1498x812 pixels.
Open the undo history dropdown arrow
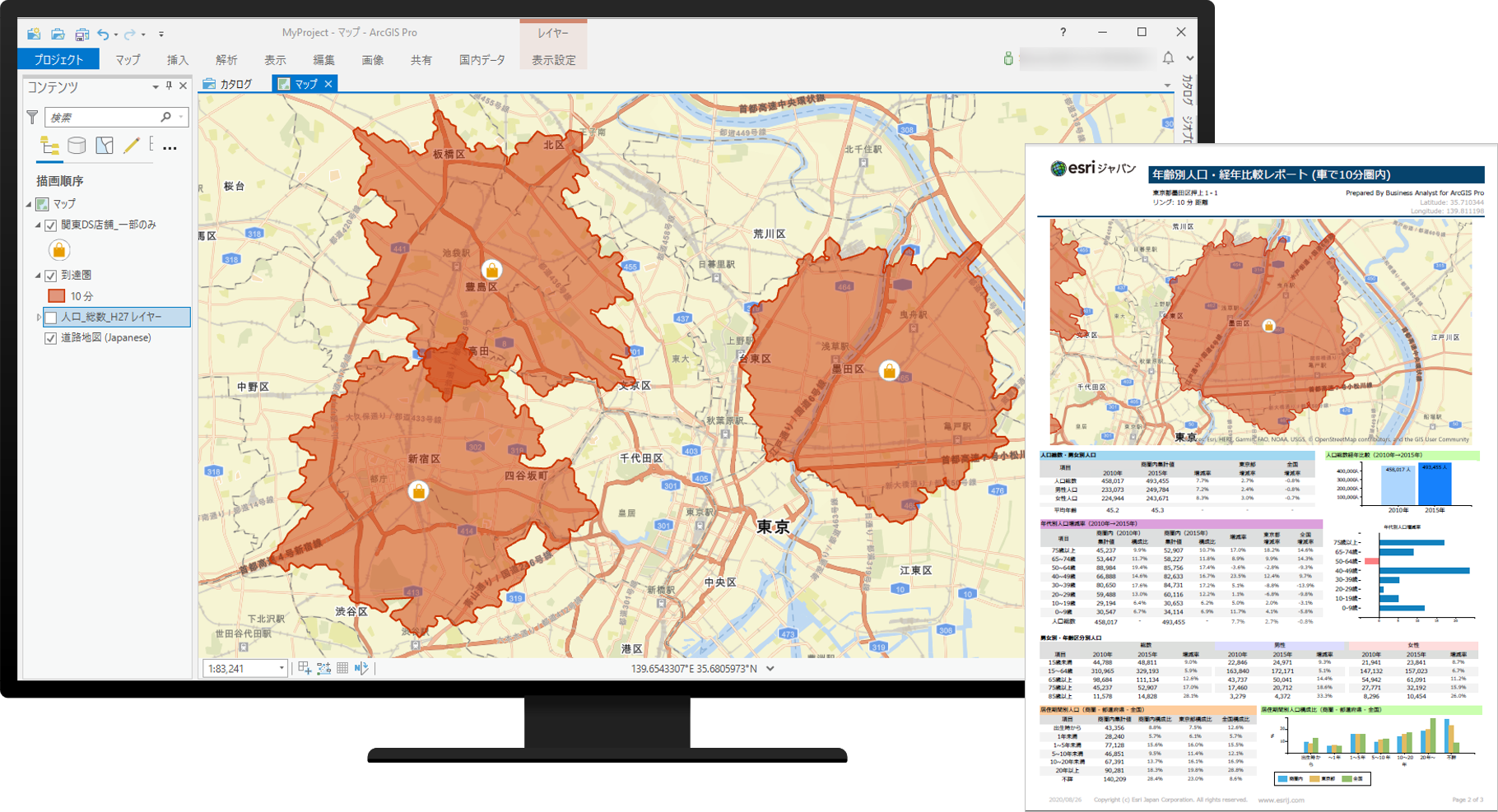[116, 35]
